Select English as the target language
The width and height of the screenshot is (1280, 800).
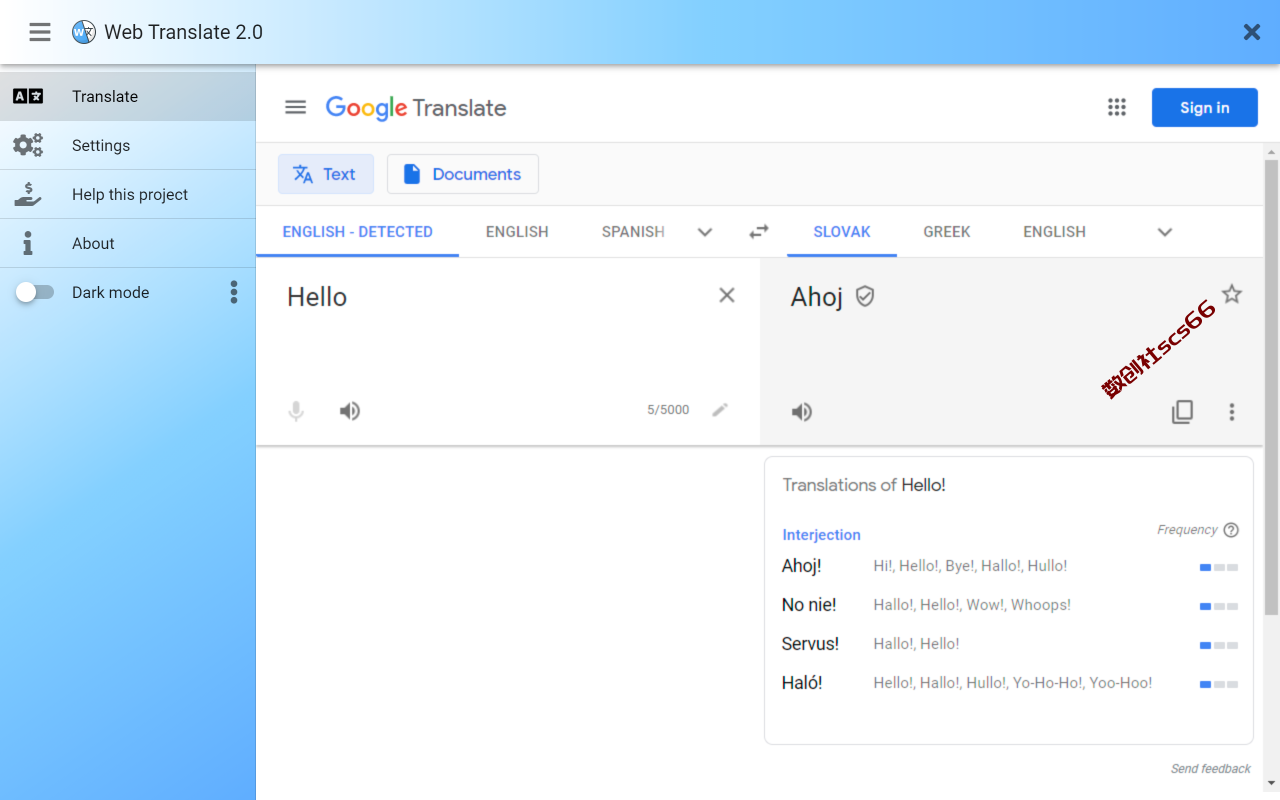(1054, 232)
